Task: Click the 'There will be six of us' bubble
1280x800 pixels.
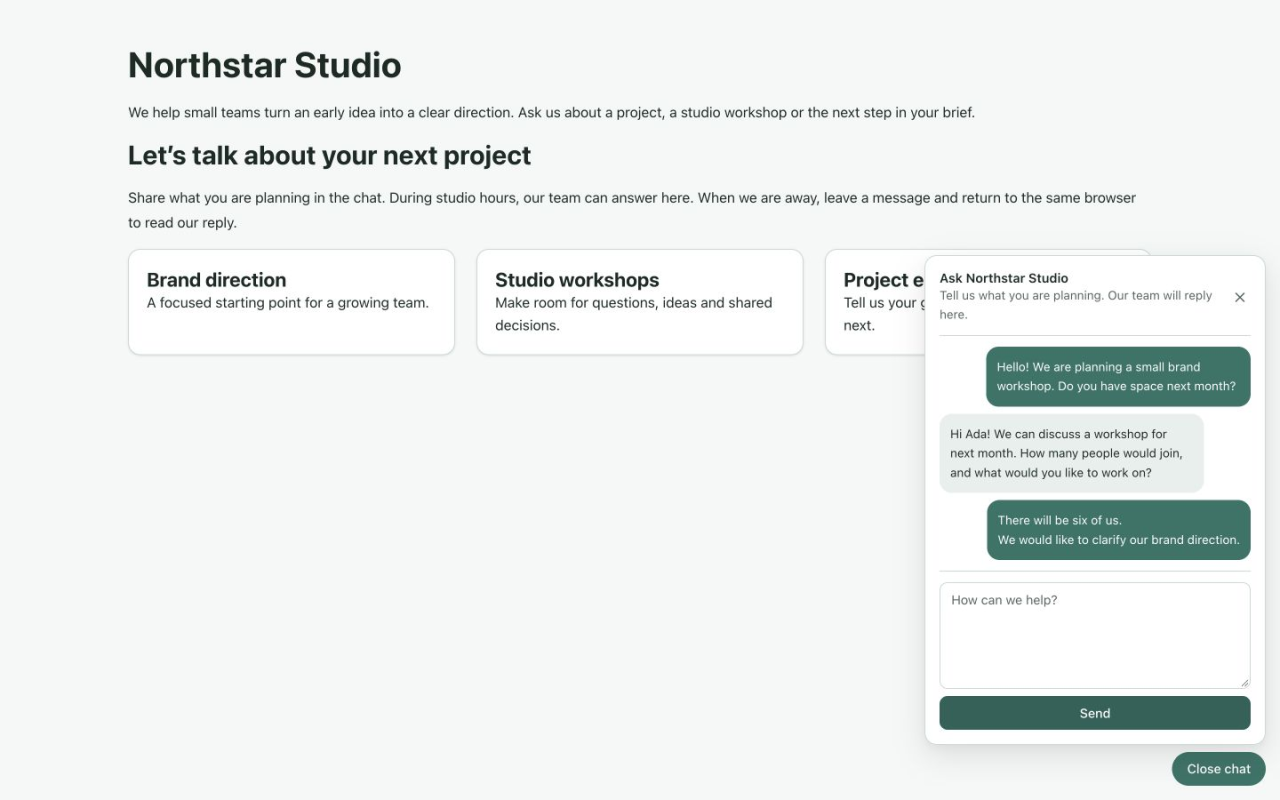Action: pyautogui.click(x=1118, y=530)
